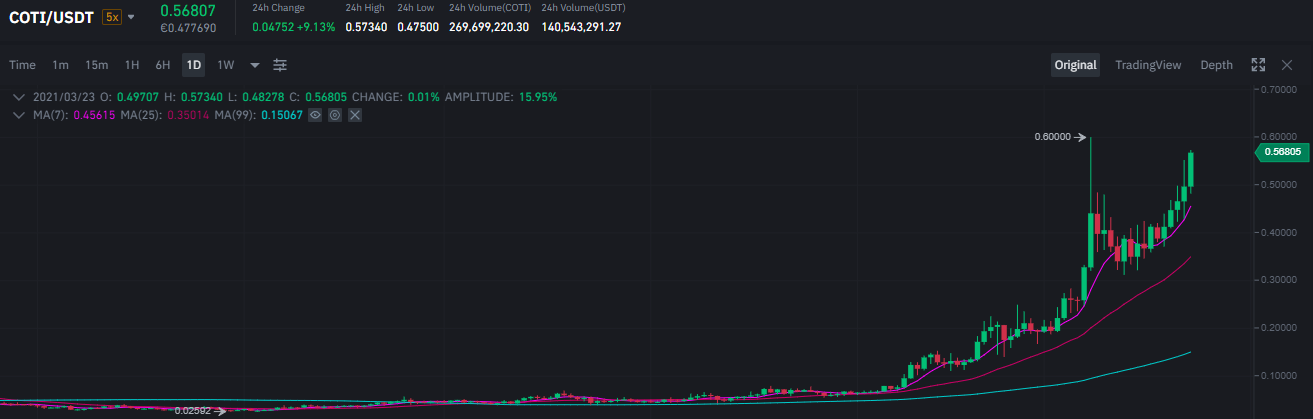Select the Original chart tab
The height and width of the screenshot is (419, 1313).
point(1075,65)
